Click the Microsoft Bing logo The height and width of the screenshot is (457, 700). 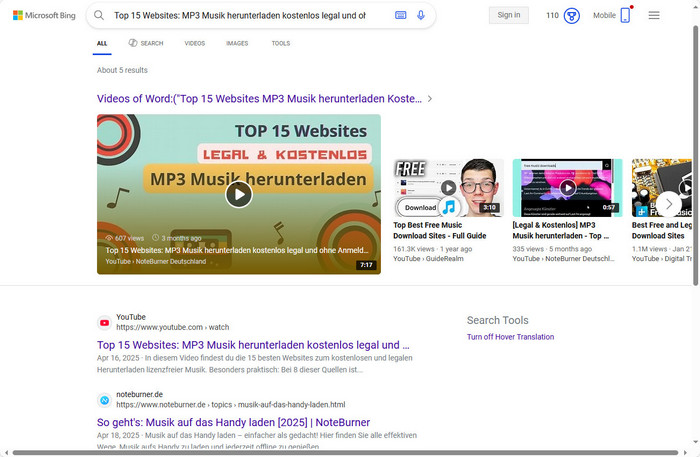point(44,15)
